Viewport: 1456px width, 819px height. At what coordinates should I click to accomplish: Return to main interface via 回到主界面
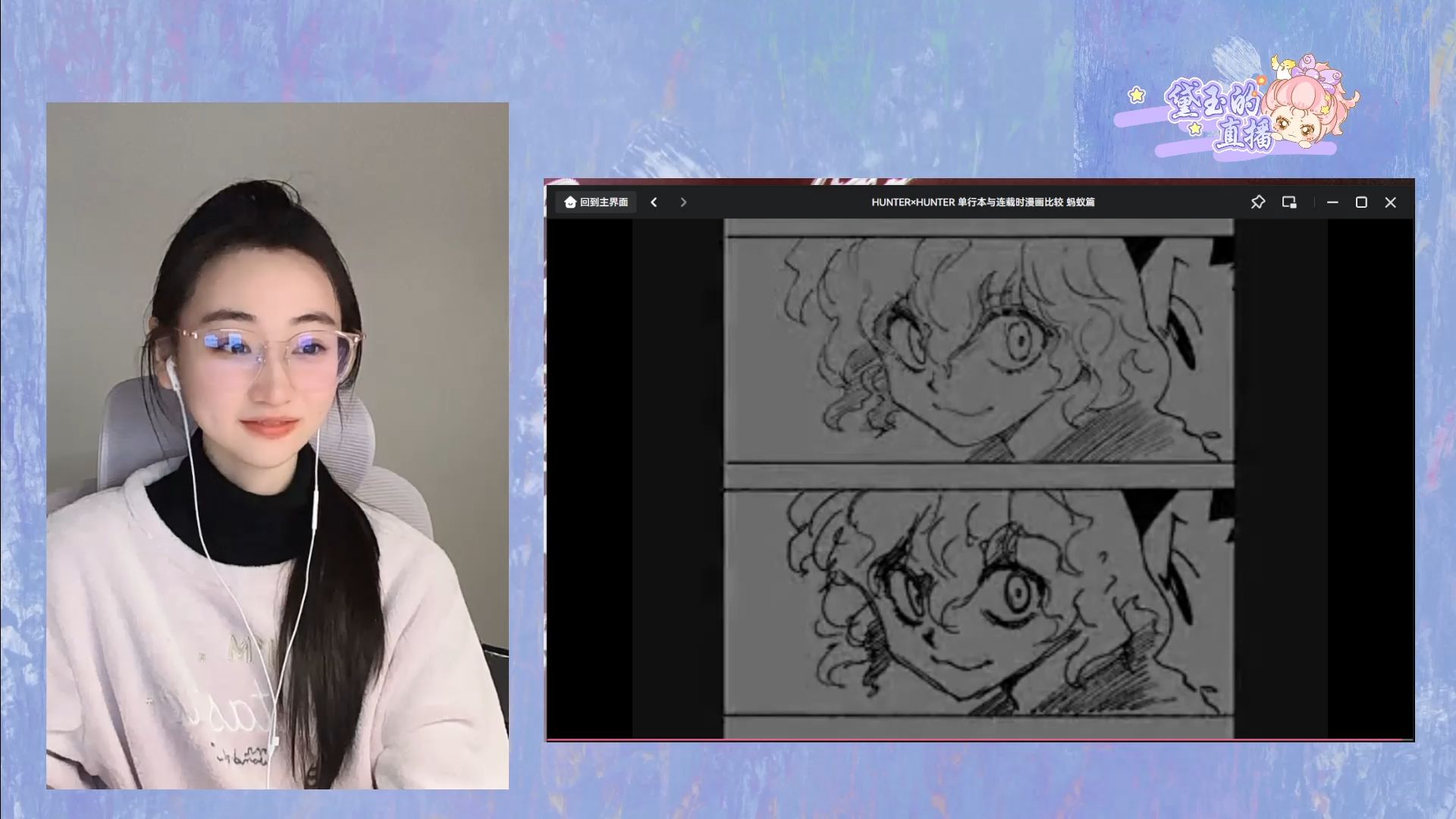point(597,202)
